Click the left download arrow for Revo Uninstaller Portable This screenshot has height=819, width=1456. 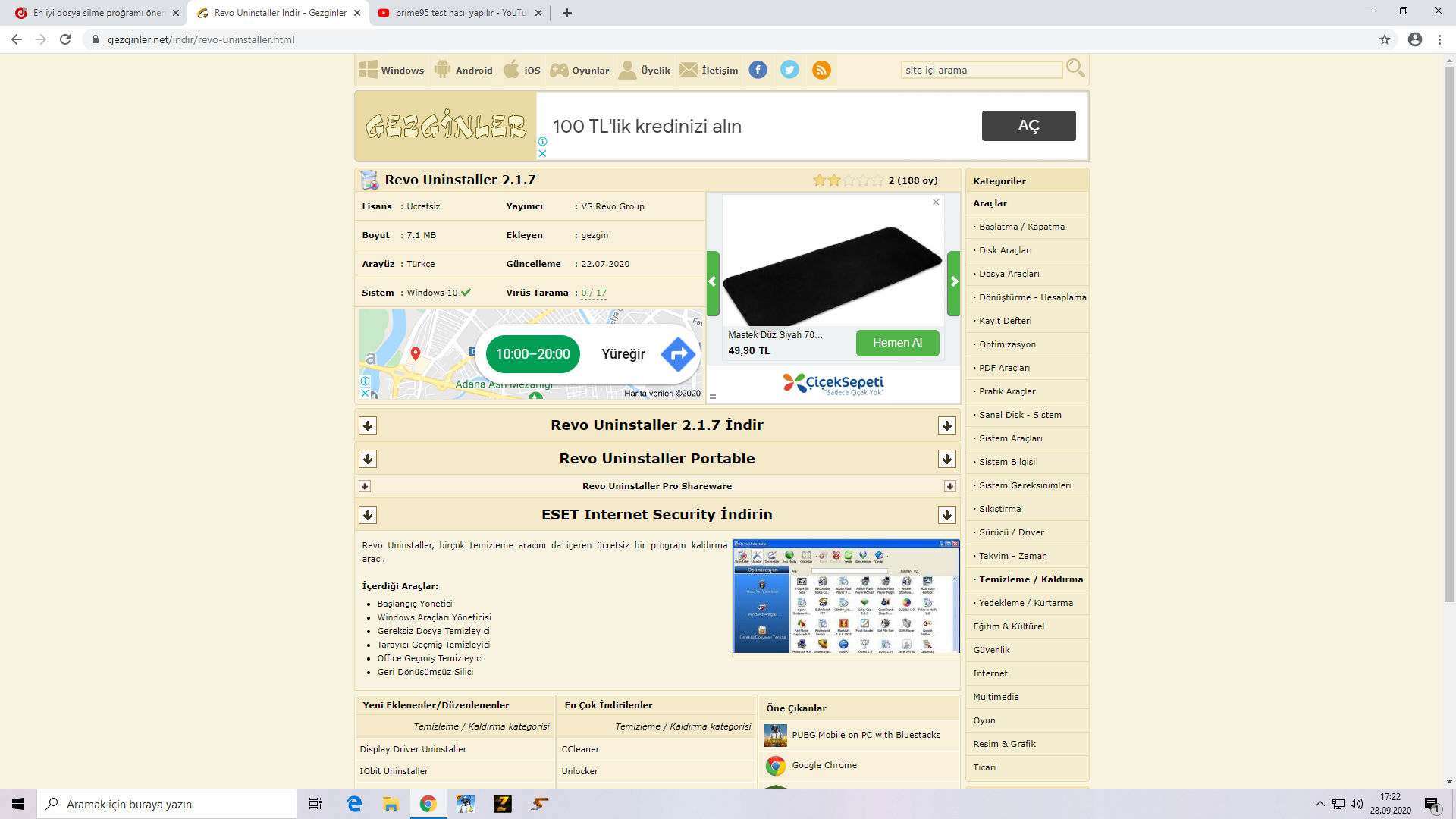tap(368, 459)
